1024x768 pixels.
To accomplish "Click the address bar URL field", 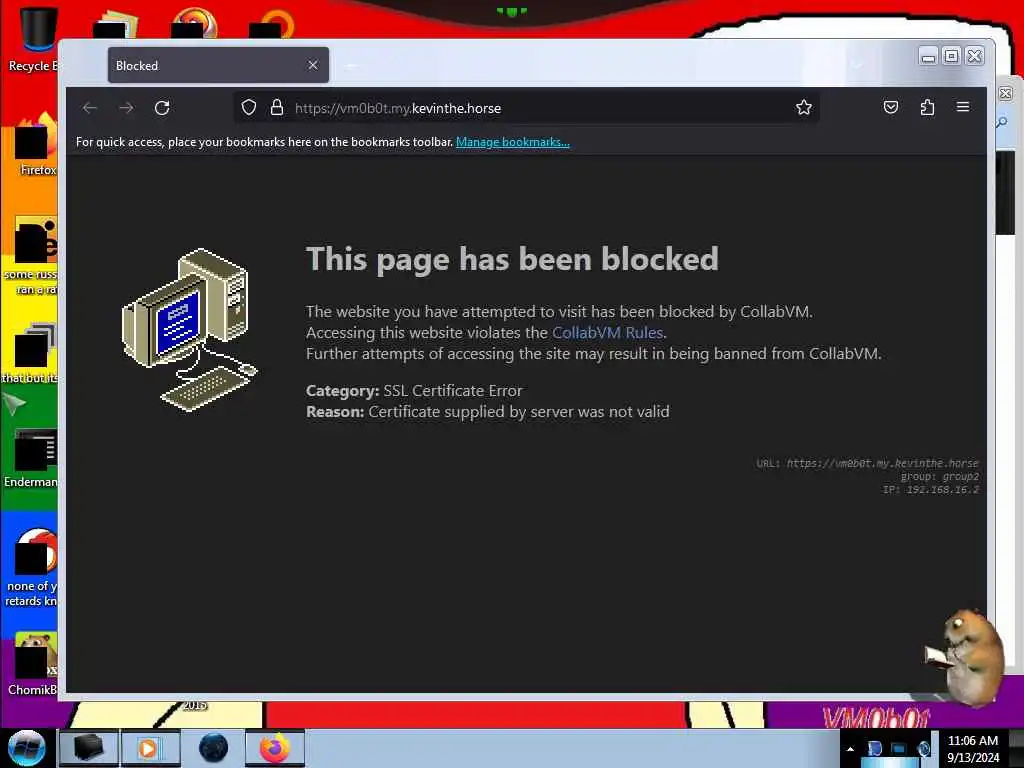I will 526,108.
